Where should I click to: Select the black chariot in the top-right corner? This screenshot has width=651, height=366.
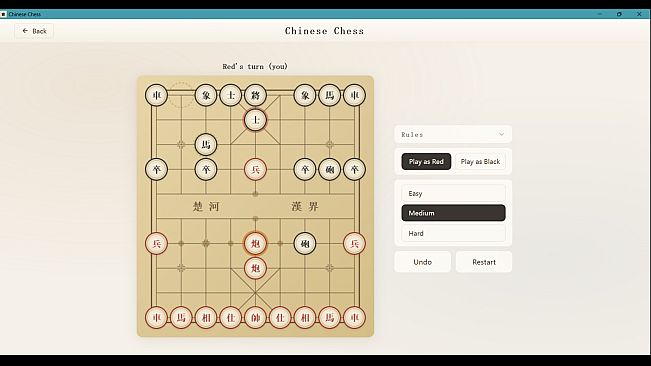pyautogui.click(x=354, y=95)
